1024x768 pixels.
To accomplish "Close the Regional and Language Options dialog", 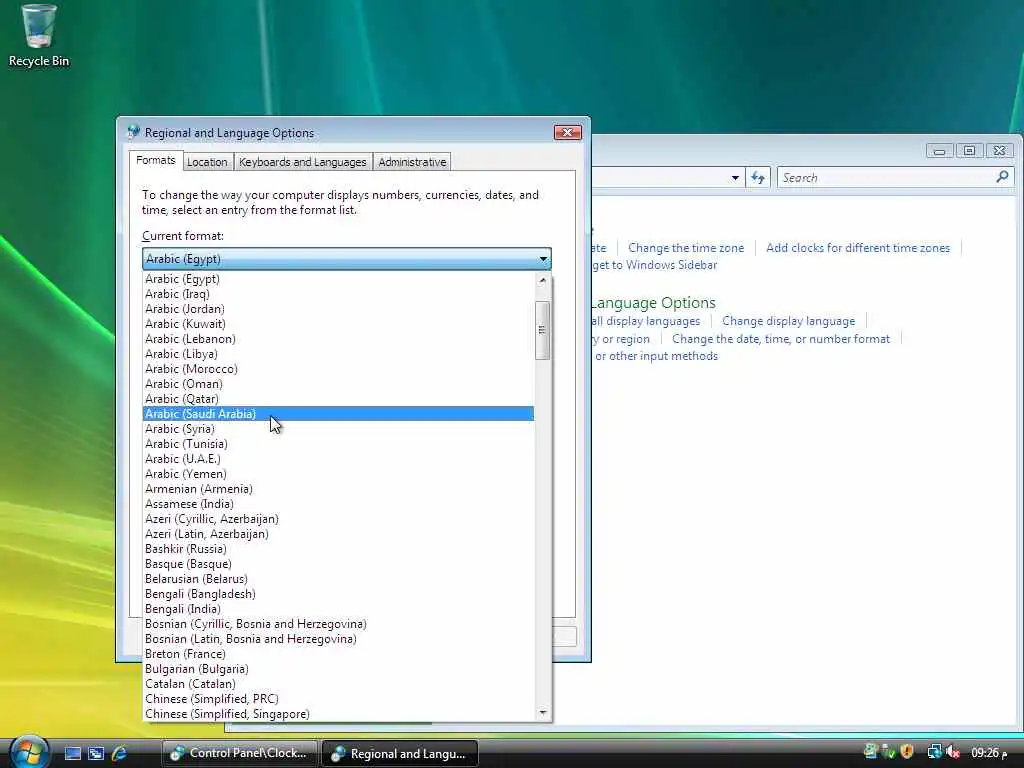I will 568,133.
